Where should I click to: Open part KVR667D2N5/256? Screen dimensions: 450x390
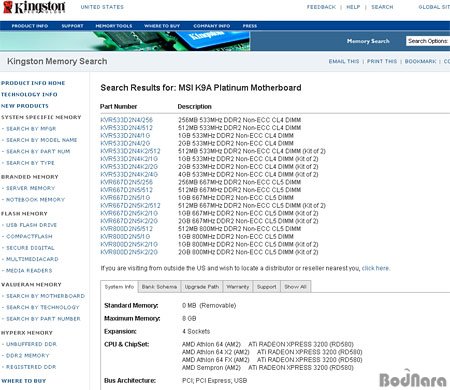tap(126, 182)
